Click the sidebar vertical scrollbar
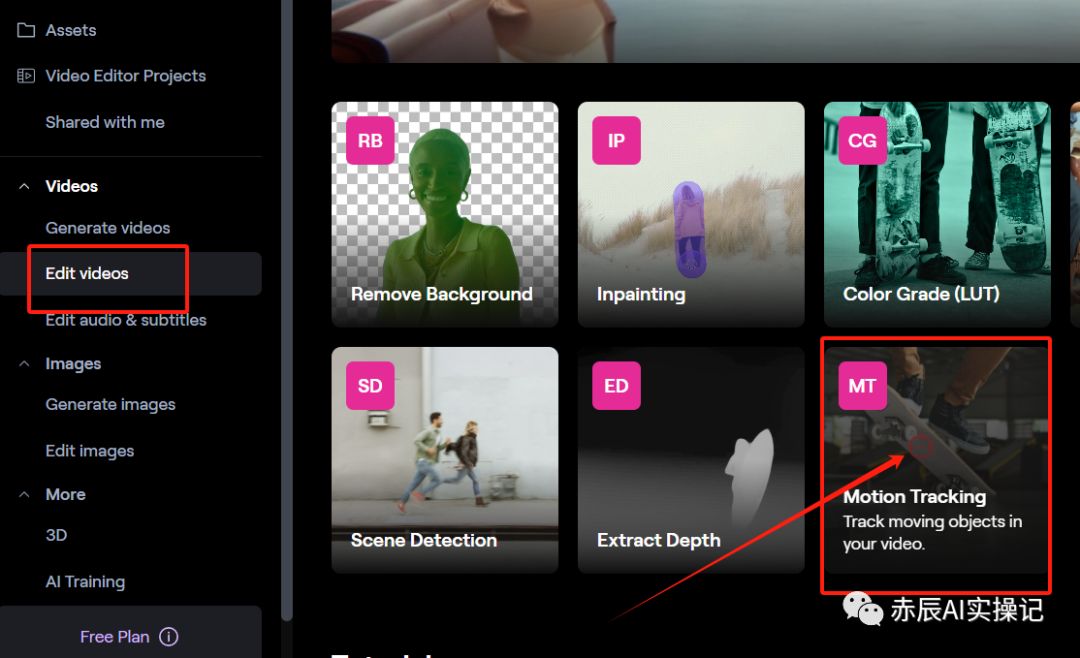The width and height of the screenshot is (1080, 658). pyautogui.click(x=287, y=310)
